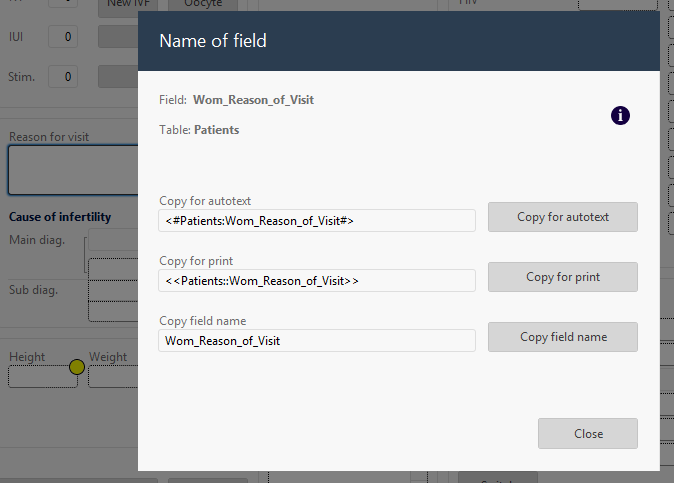Click the Oocyte button
This screenshot has width=674, height=483.
pos(203,5)
